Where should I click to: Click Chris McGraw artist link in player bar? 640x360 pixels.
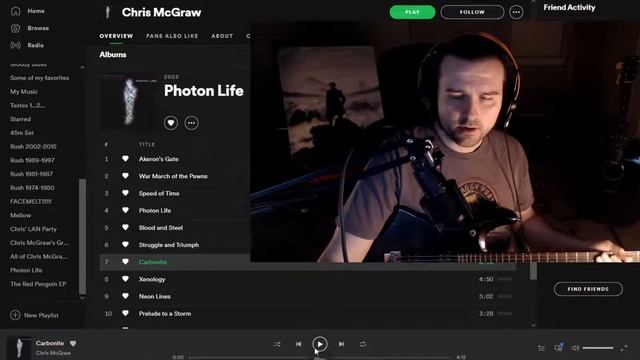(x=53, y=353)
